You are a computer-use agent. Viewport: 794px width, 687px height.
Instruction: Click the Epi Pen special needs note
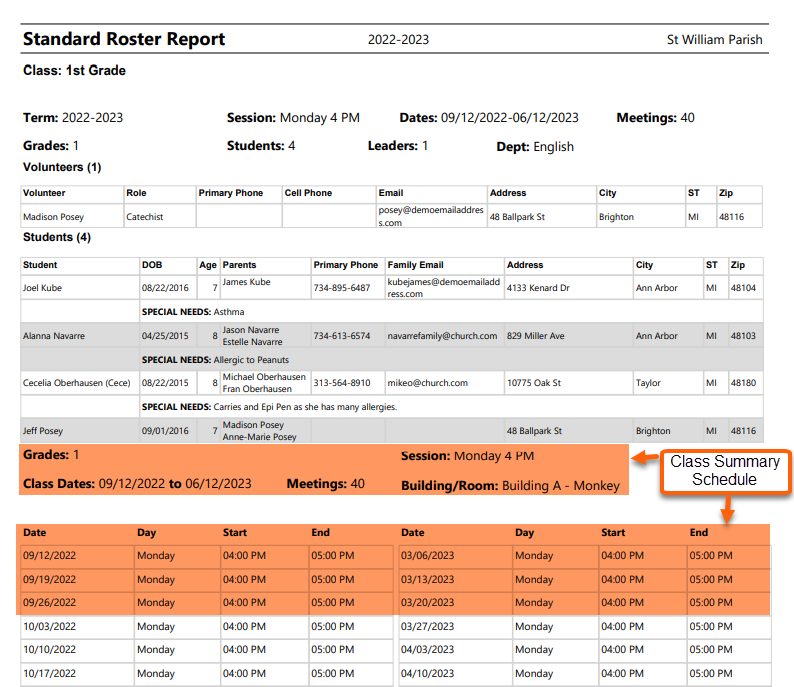305,407
